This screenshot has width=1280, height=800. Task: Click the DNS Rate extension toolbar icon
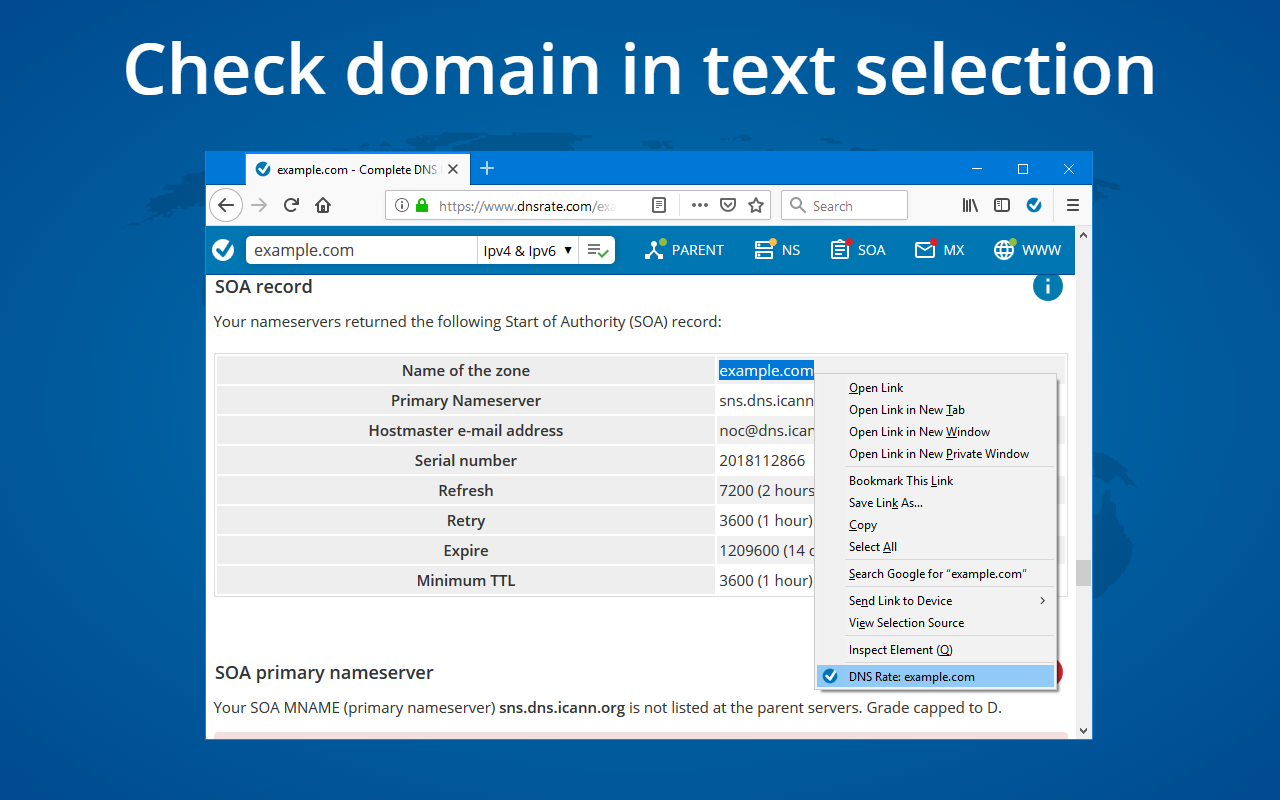coord(1034,205)
